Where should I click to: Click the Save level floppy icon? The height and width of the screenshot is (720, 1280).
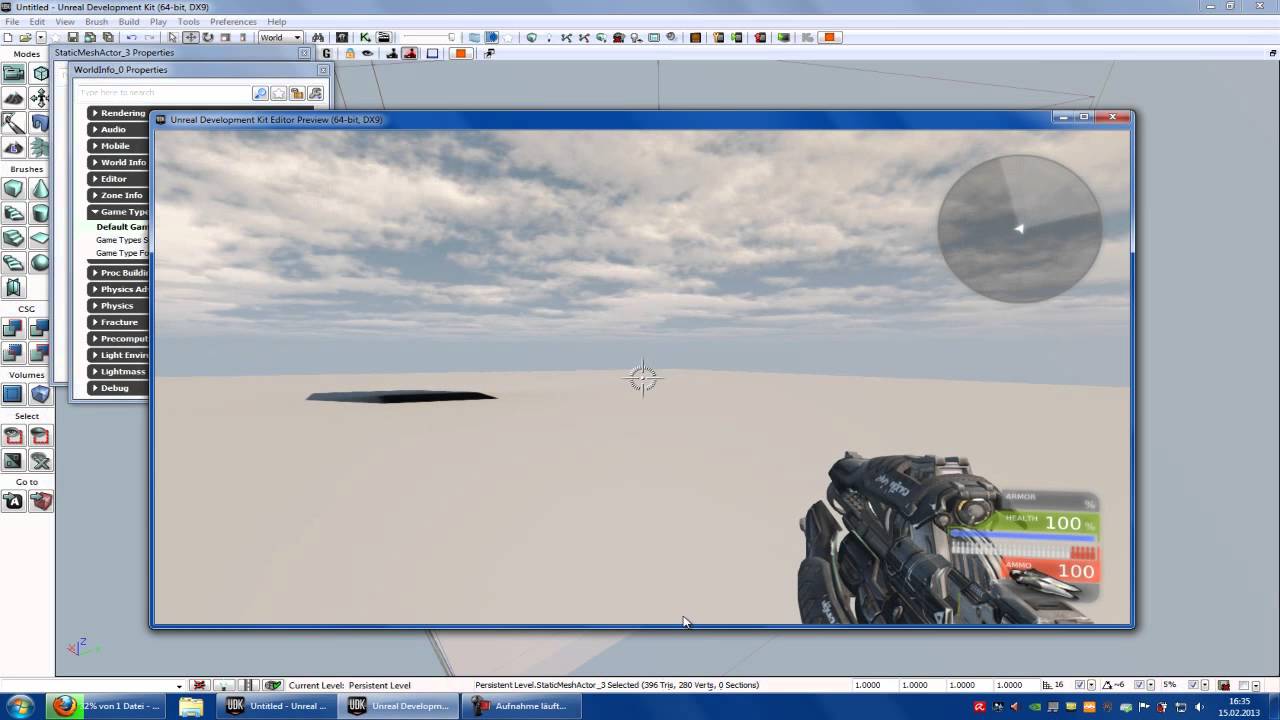tap(73, 38)
